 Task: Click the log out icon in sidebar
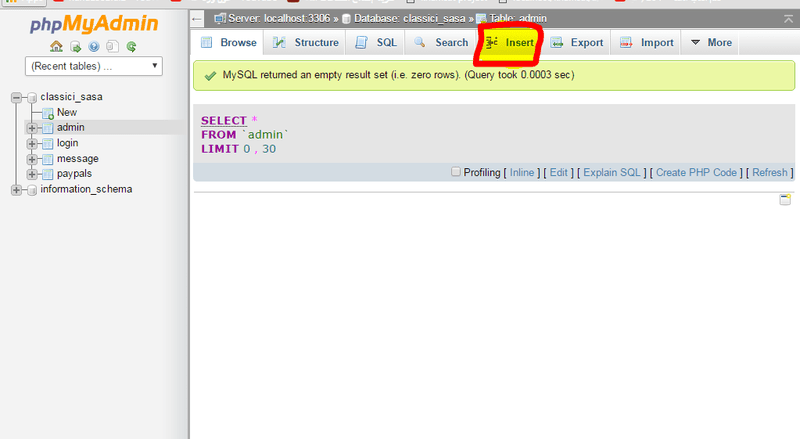click(76, 47)
